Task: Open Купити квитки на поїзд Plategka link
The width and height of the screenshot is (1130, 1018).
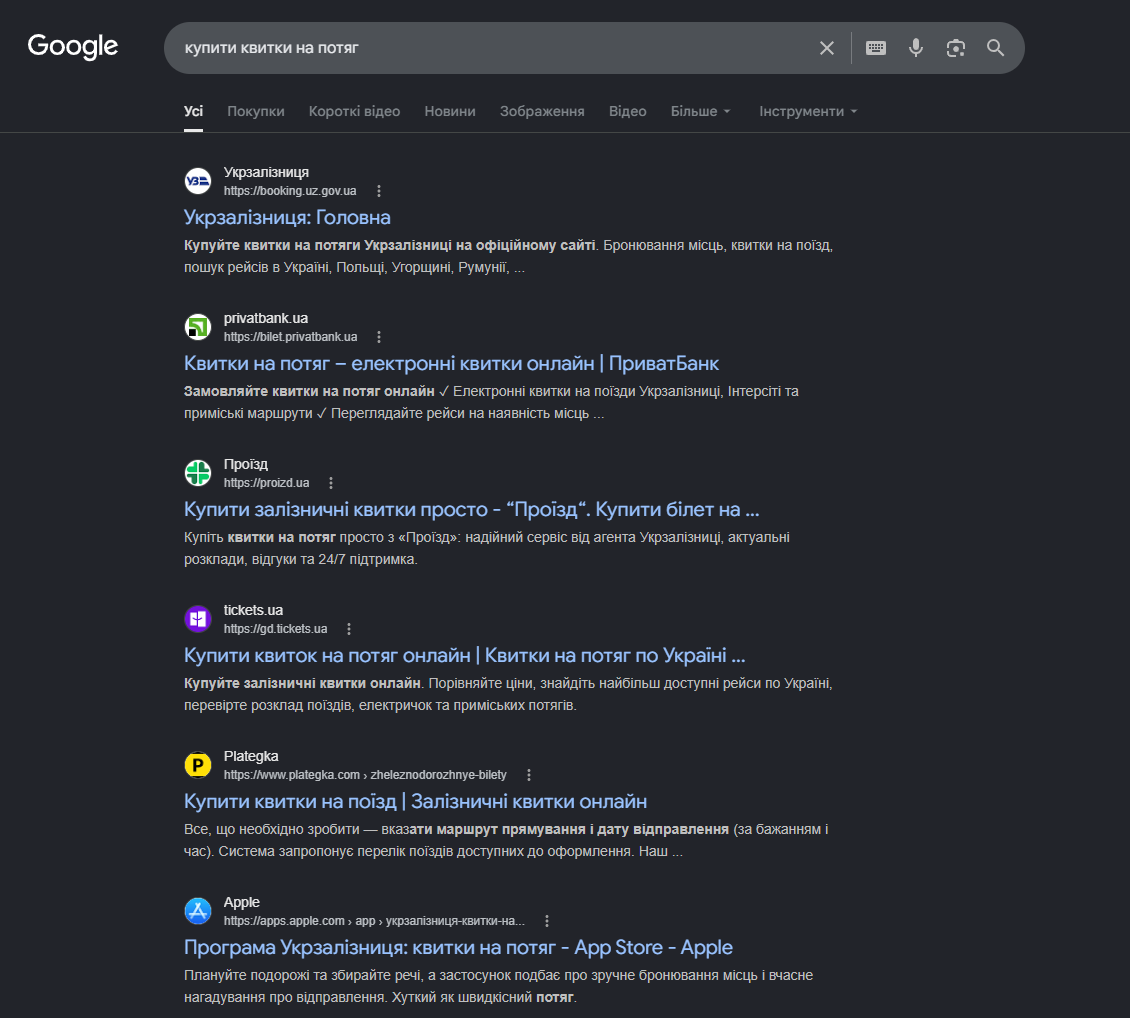Action: point(415,802)
